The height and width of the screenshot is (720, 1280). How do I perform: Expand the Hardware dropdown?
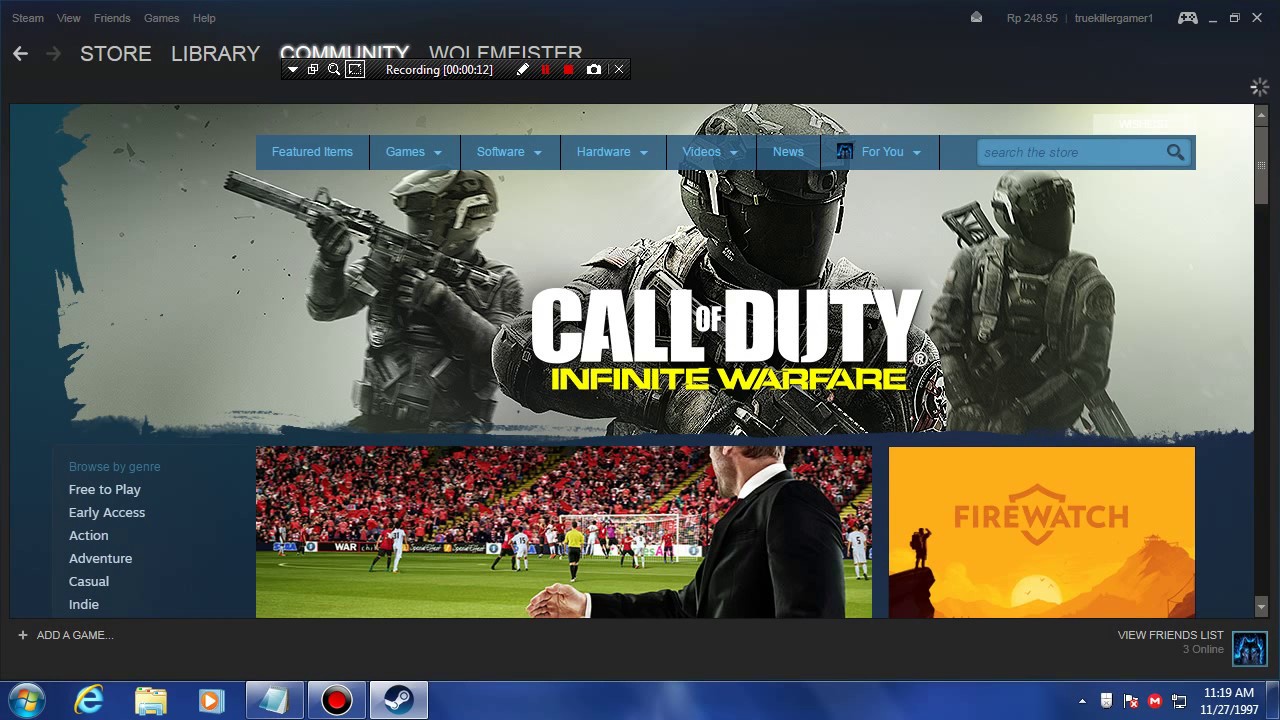(612, 152)
